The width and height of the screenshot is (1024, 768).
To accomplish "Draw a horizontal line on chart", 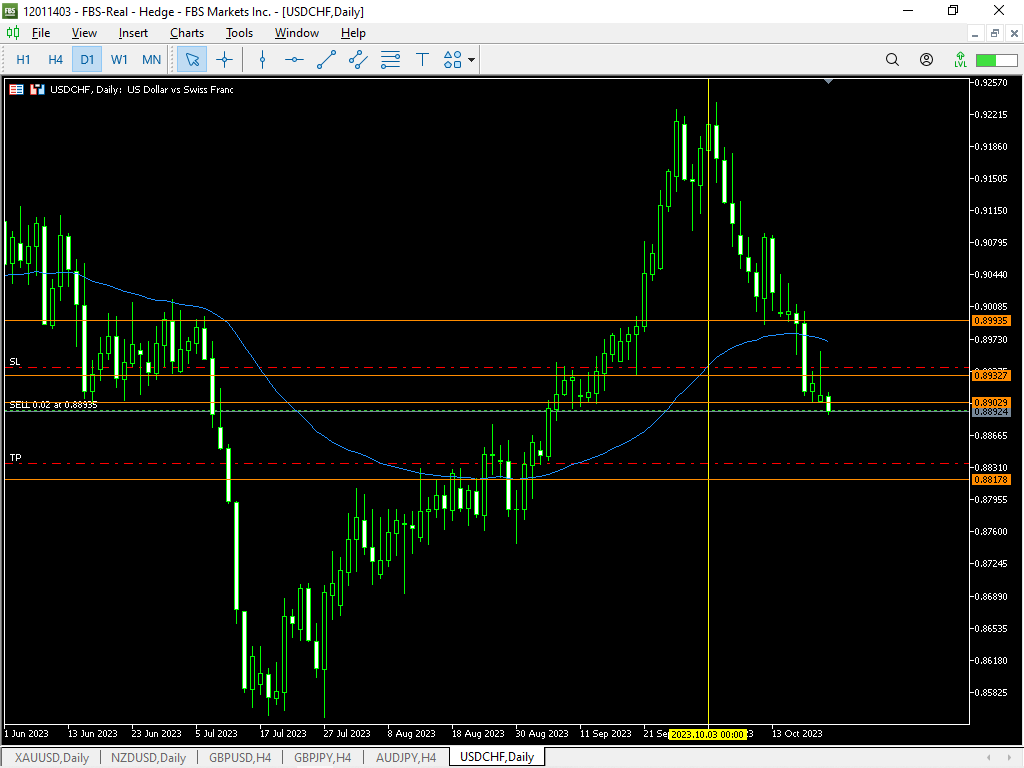I will pyautogui.click(x=295, y=60).
